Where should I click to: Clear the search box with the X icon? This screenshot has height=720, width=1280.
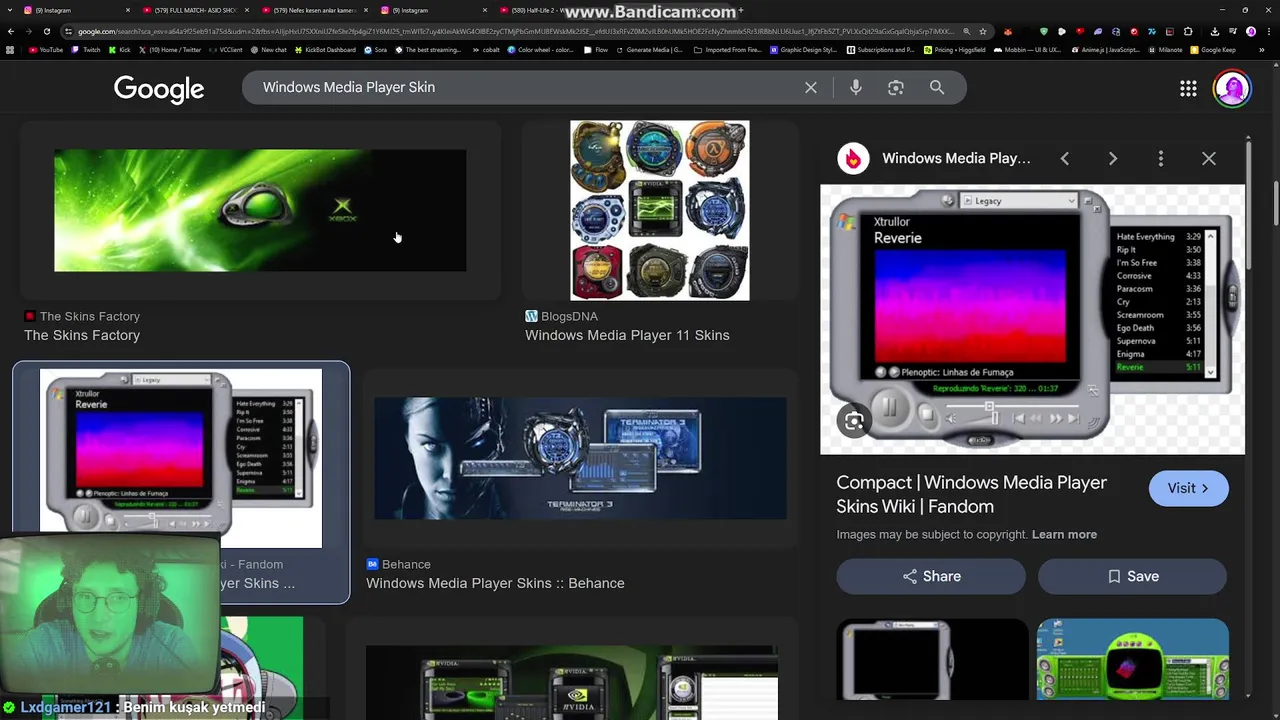pyautogui.click(x=811, y=87)
